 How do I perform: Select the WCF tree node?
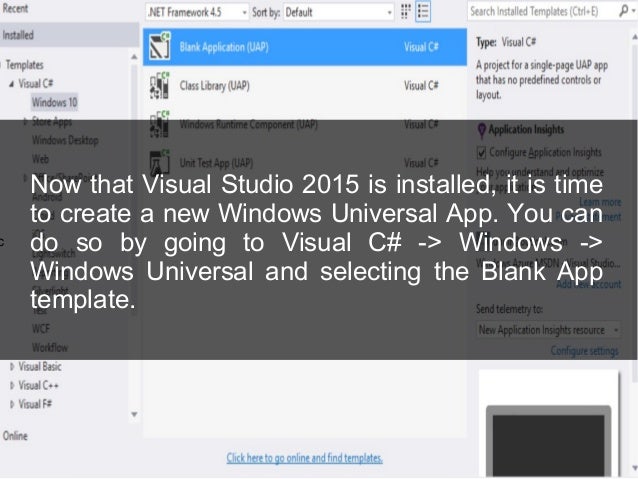pyautogui.click(x=41, y=328)
